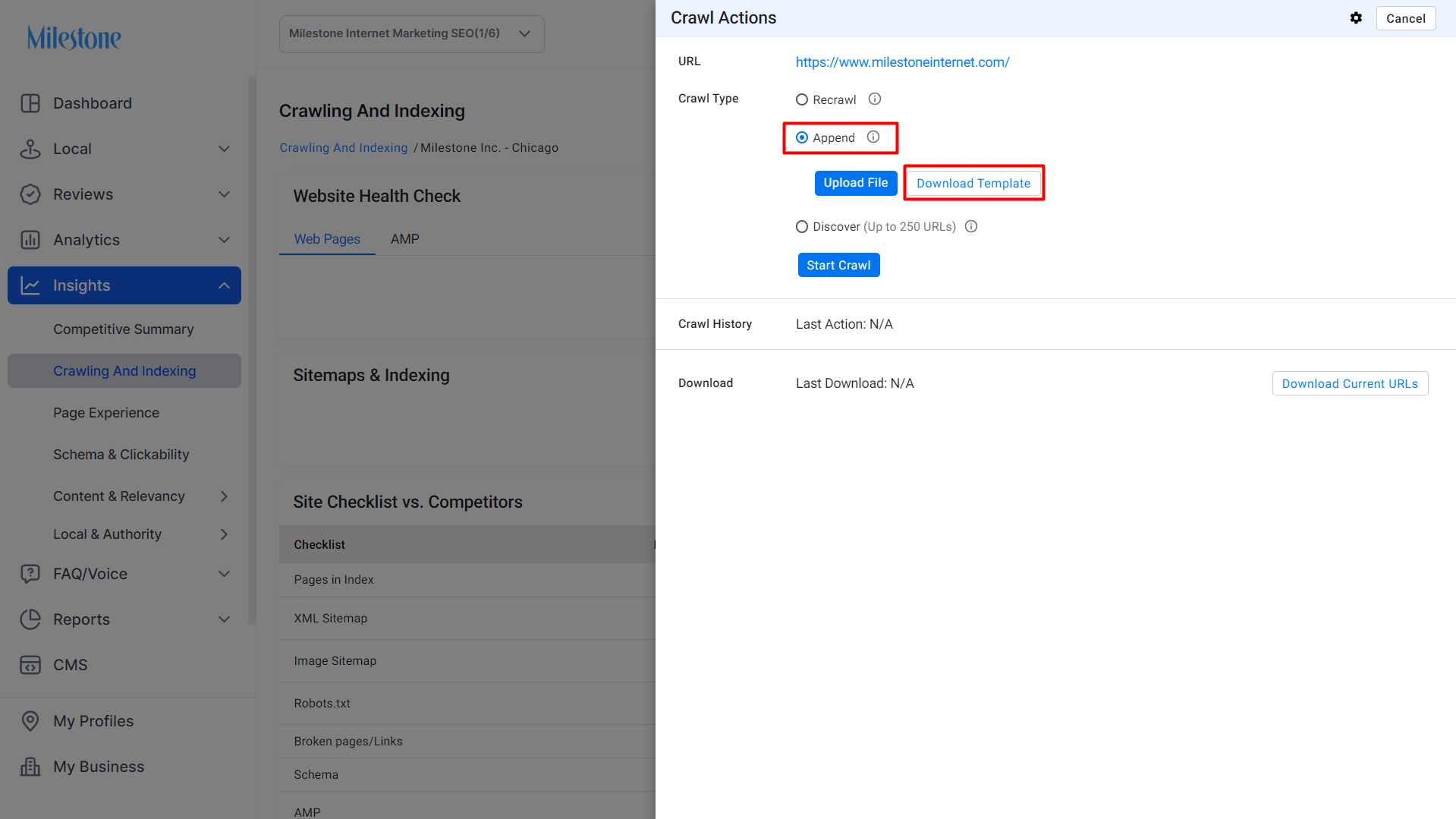The width and height of the screenshot is (1456, 819).
Task: Click the Download Template button
Action: tap(973, 184)
